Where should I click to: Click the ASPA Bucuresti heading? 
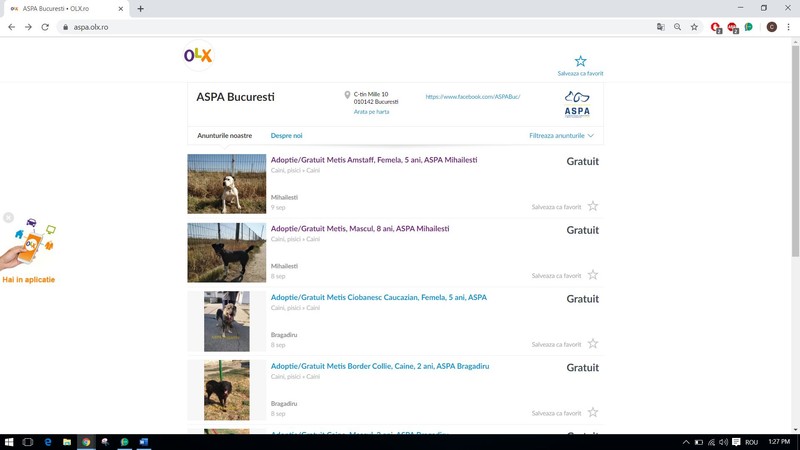coord(235,97)
